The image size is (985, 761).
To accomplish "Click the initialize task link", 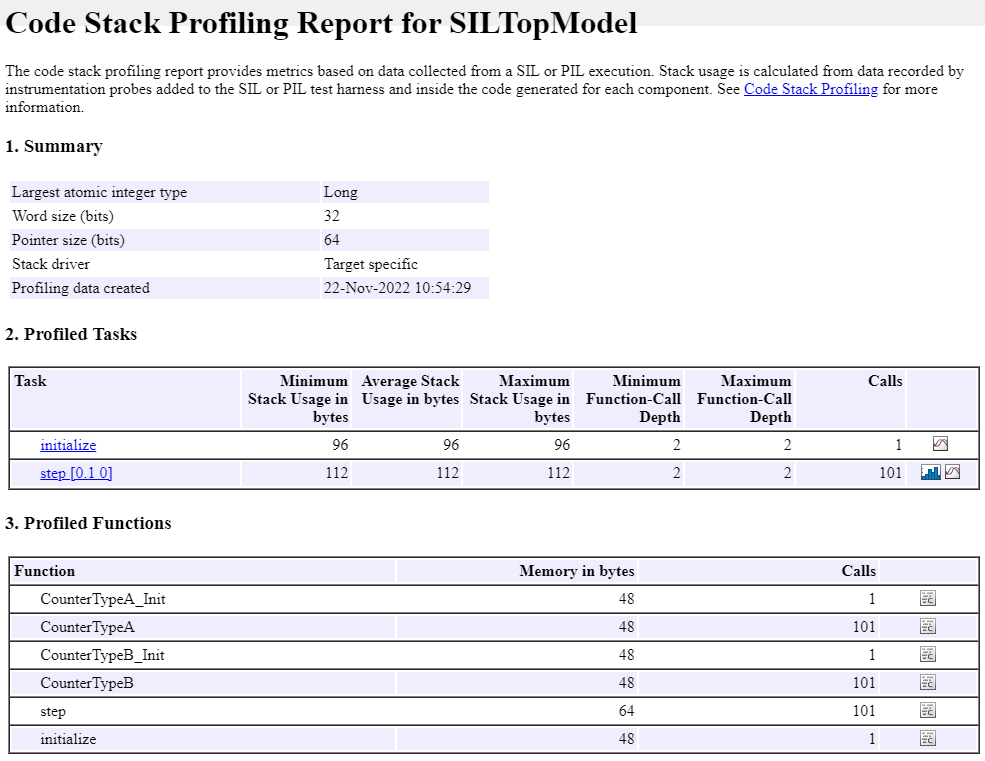I will (68, 445).
